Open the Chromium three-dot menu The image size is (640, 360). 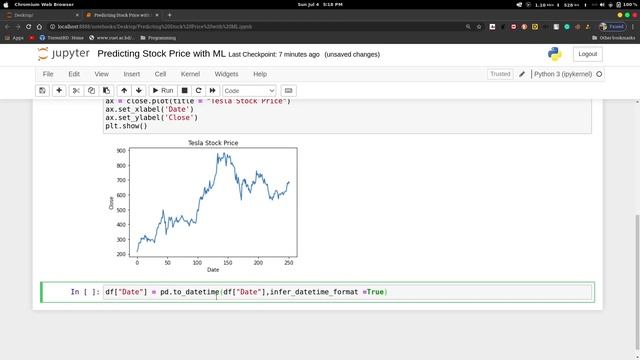tap(633, 27)
